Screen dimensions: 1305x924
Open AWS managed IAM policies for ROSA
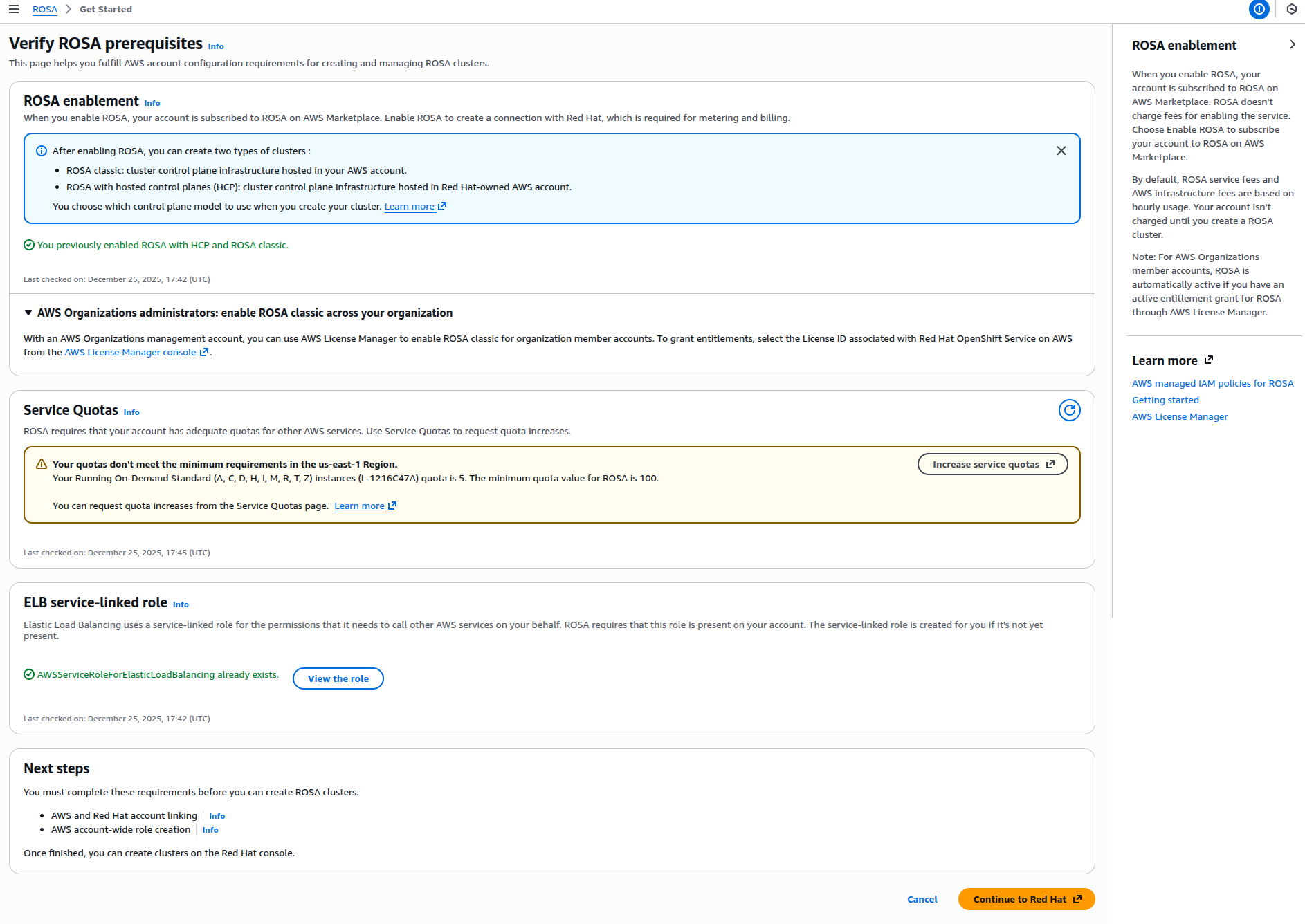1212,383
